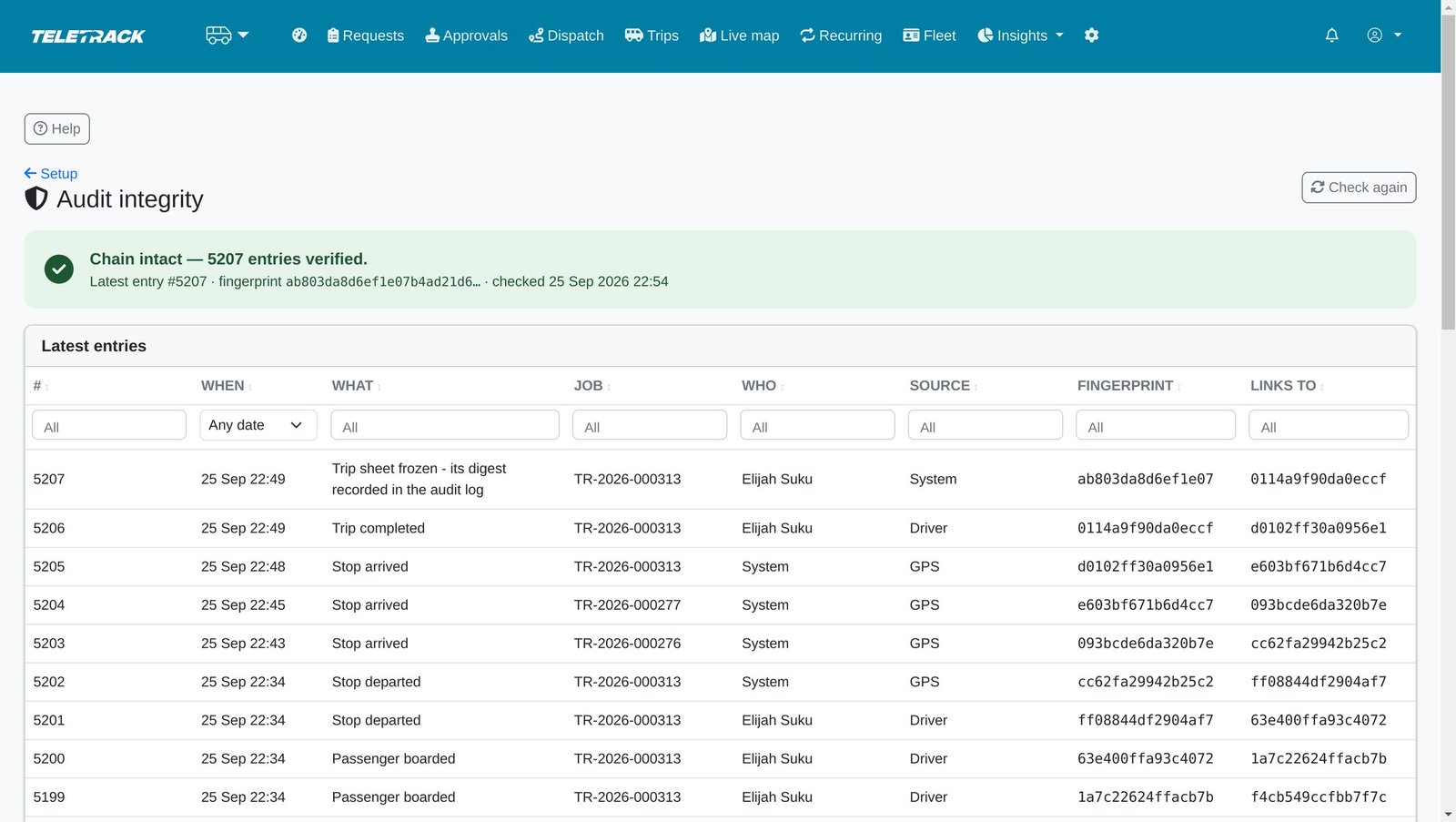
Task: Click Driver source in entry 5199
Action: tap(928, 797)
